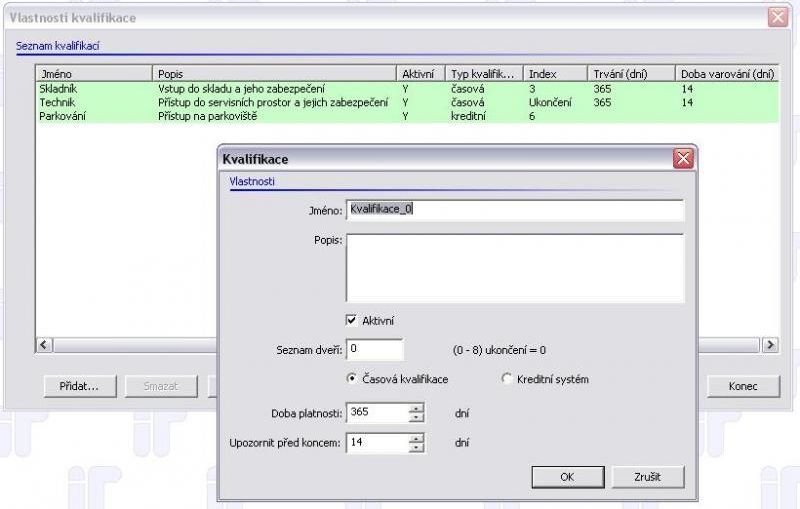The image size is (800, 509).
Task: Click the Konec button
Action: tap(743, 386)
